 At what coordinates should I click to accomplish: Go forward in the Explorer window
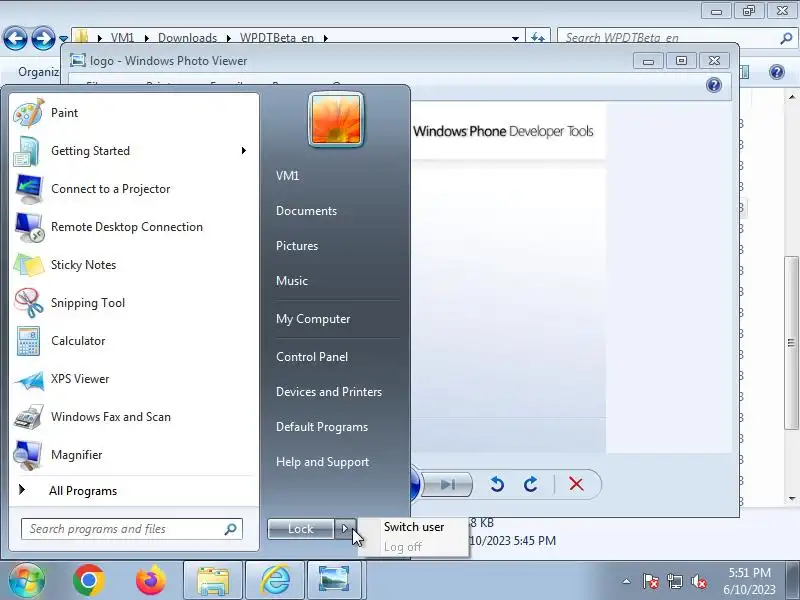(x=43, y=38)
